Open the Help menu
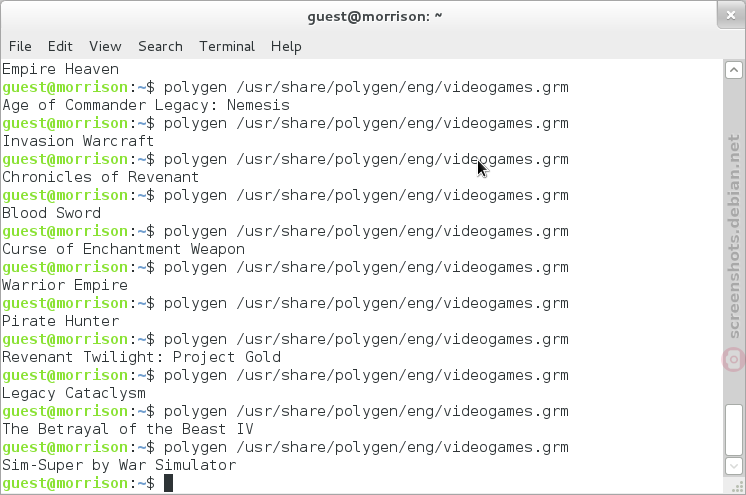The height and width of the screenshot is (495, 746). (286, 47)
